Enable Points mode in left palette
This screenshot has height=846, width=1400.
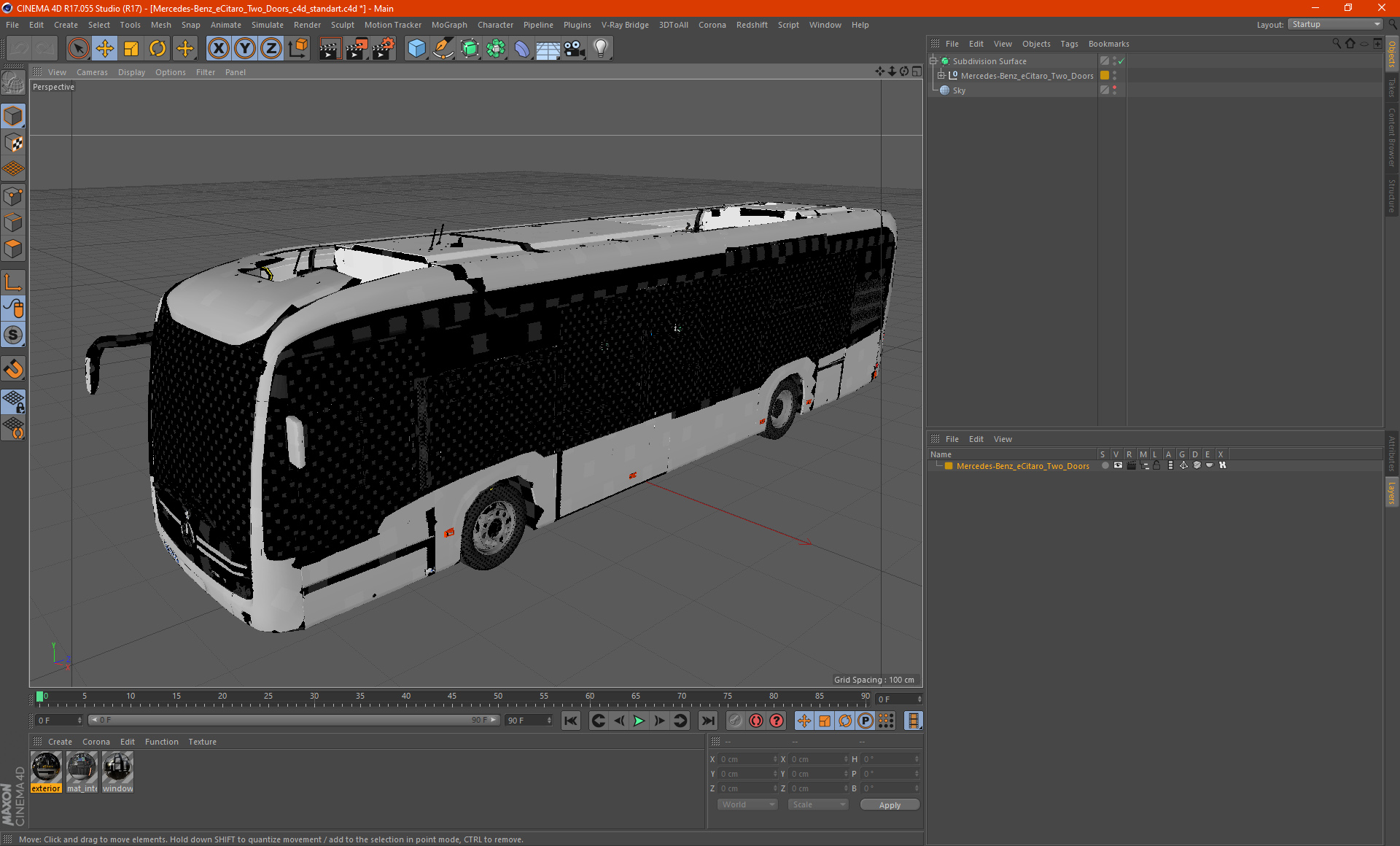pos(13,195)
